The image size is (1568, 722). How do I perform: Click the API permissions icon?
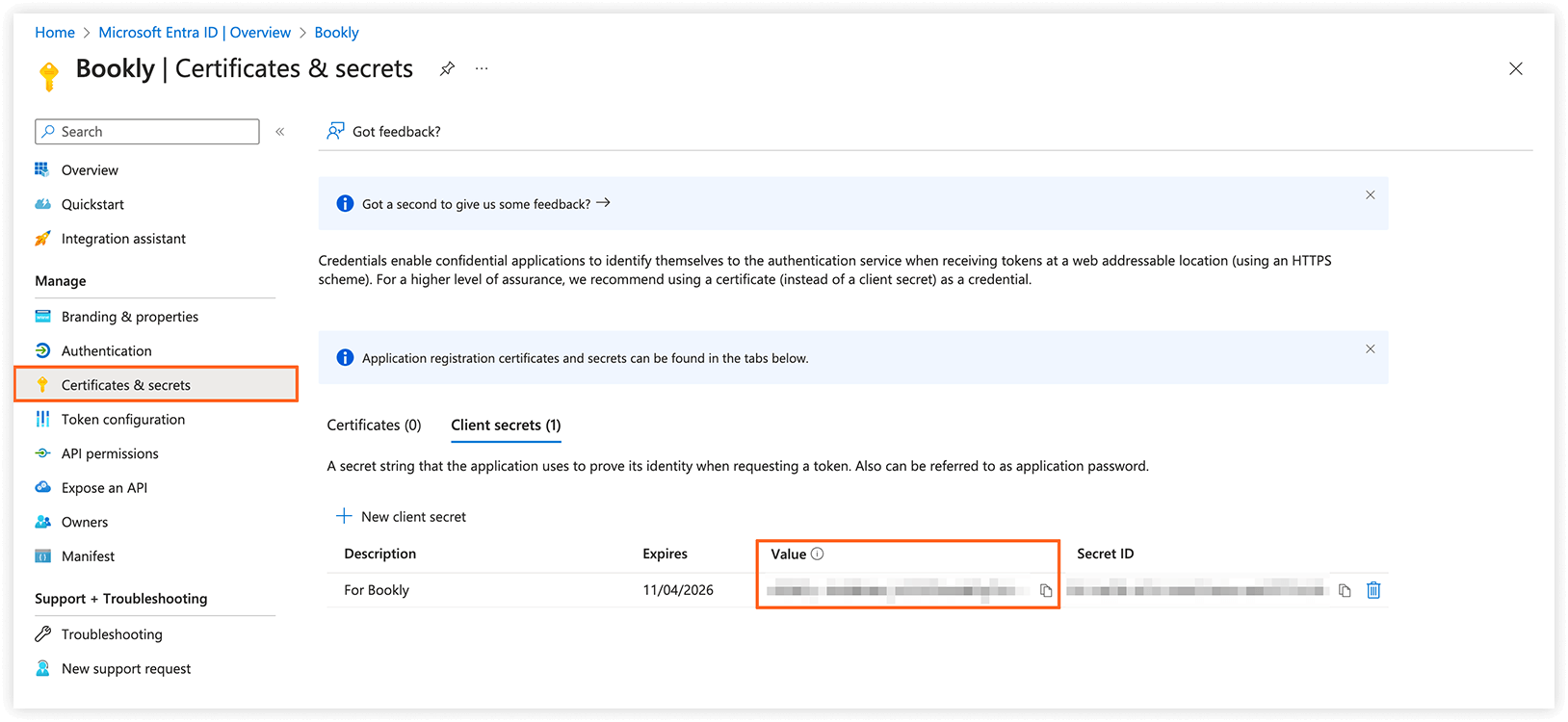(x=42, y=453)
